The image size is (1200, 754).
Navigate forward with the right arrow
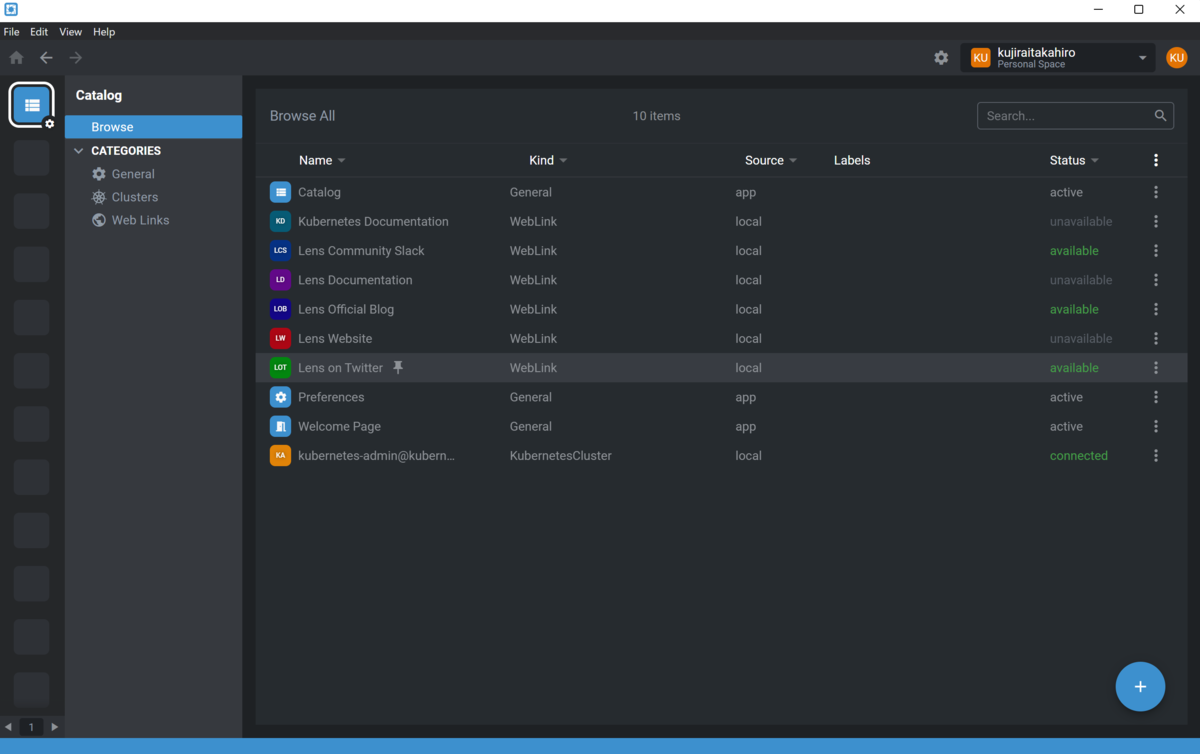click(76, 58)
